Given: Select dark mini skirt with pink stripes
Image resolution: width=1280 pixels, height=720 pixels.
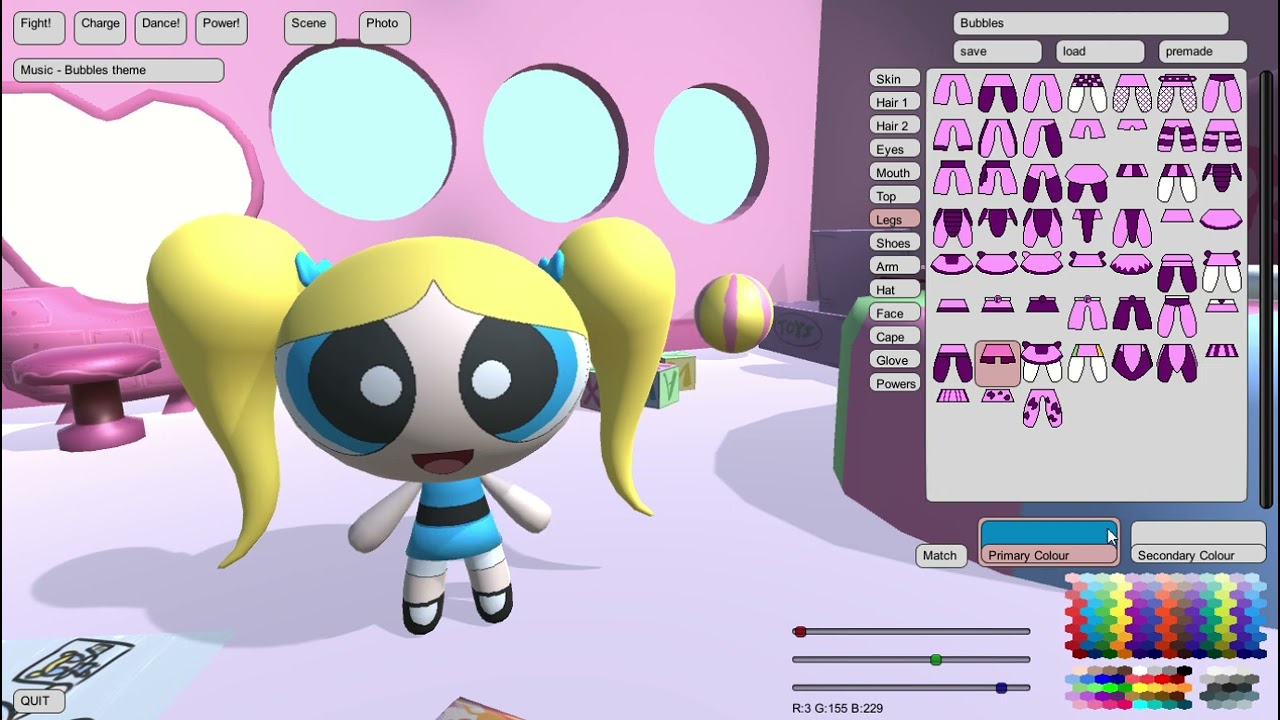Looking at the screenshot, I should coord(1222,350).
